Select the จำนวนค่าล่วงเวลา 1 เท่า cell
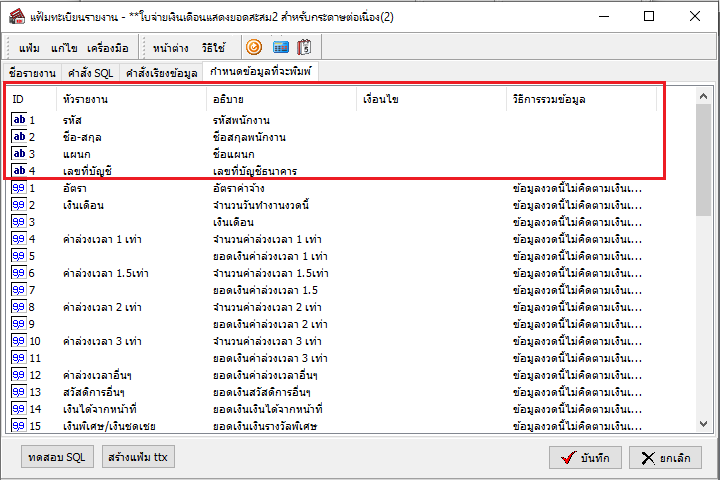The image size is (720, 480). [x=267, y=239]
